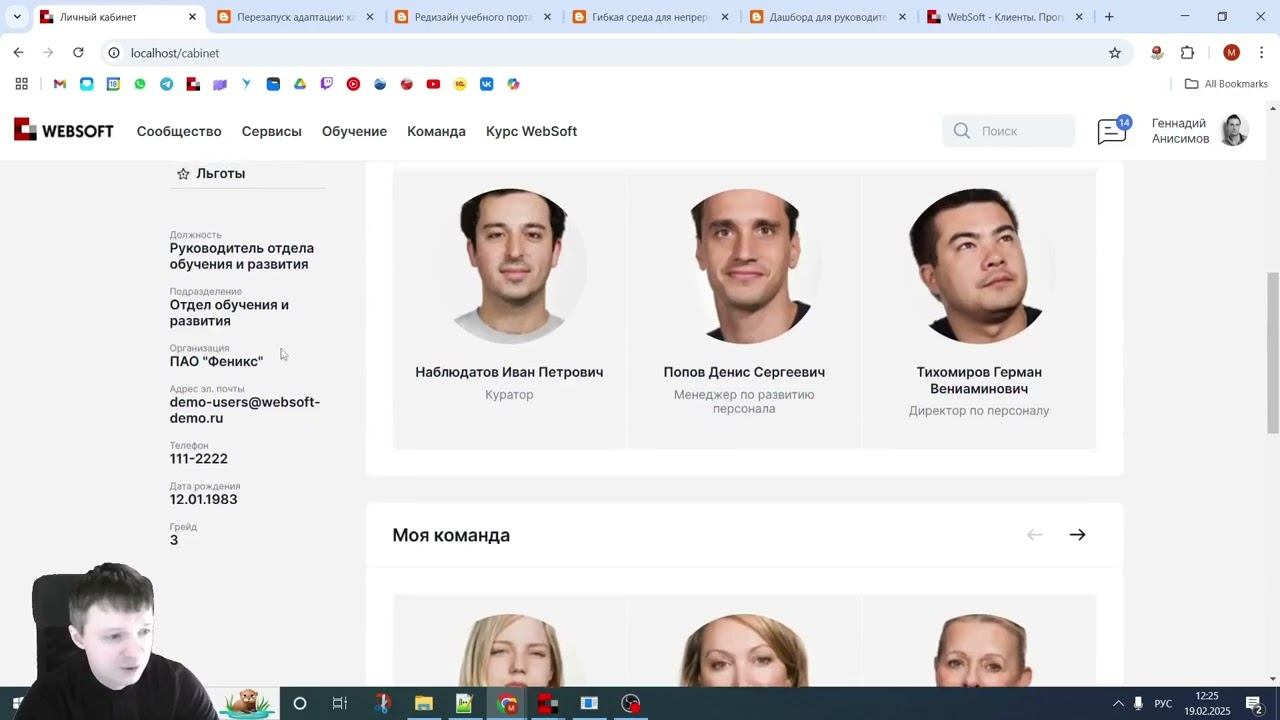Open Task View on taskbar
This screenshot has height=720, width=1280.
340,704
